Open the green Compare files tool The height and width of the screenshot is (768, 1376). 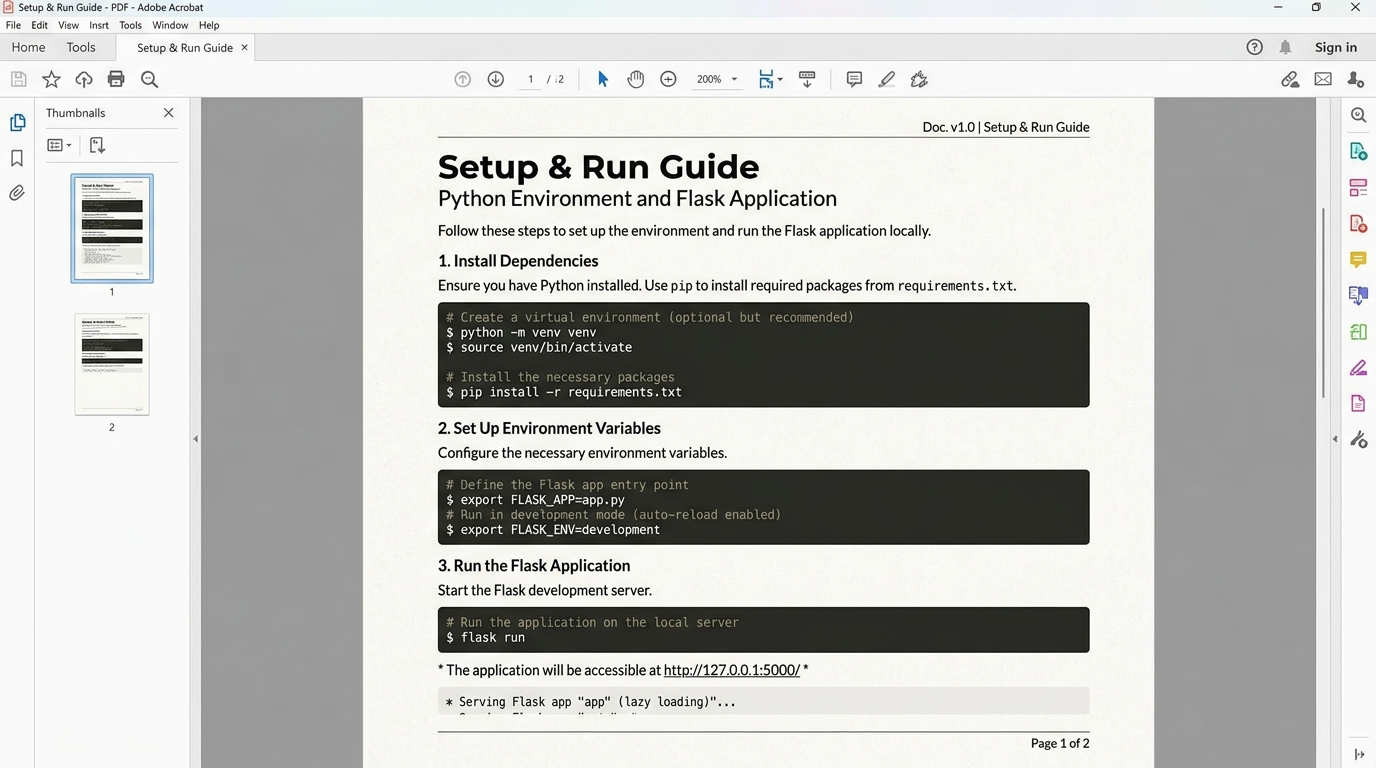[1358, 331]
